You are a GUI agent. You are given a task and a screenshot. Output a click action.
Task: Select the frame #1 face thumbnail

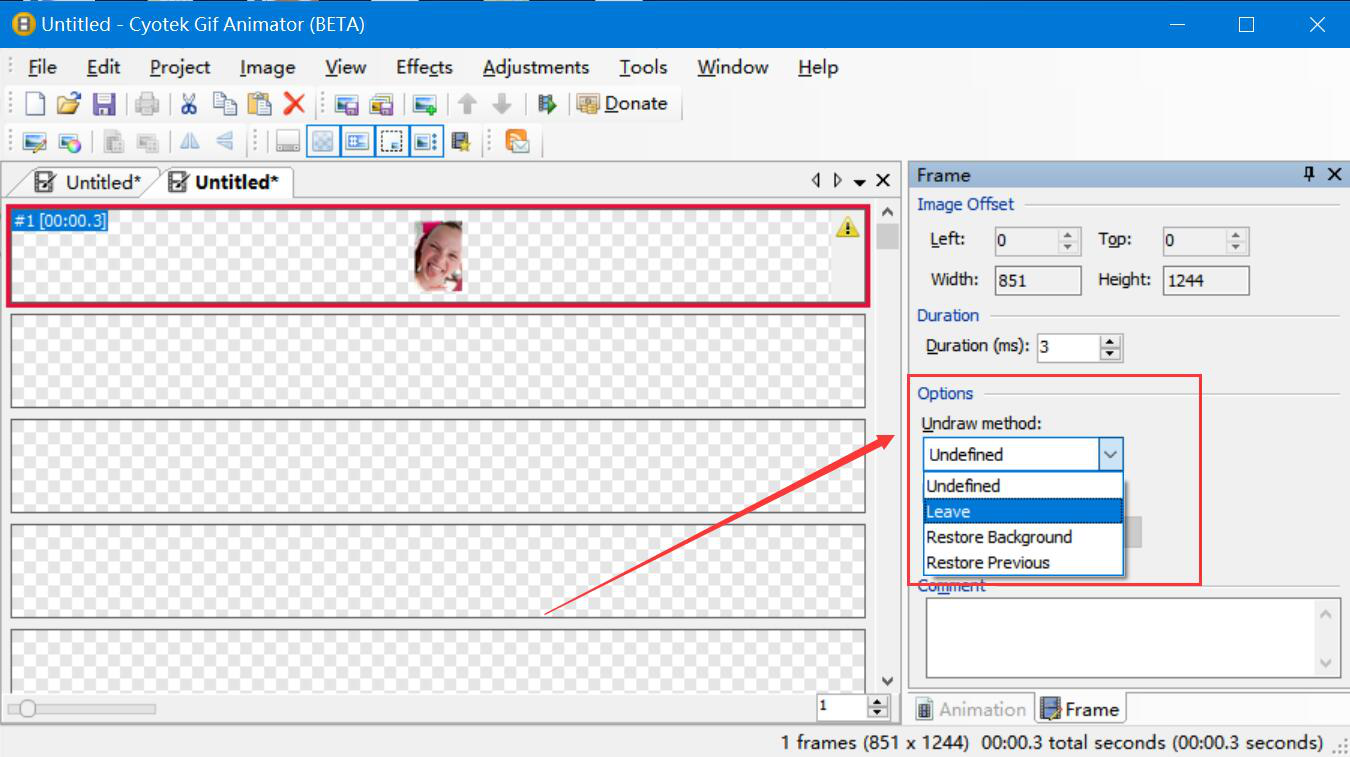[x=438, y=257]
